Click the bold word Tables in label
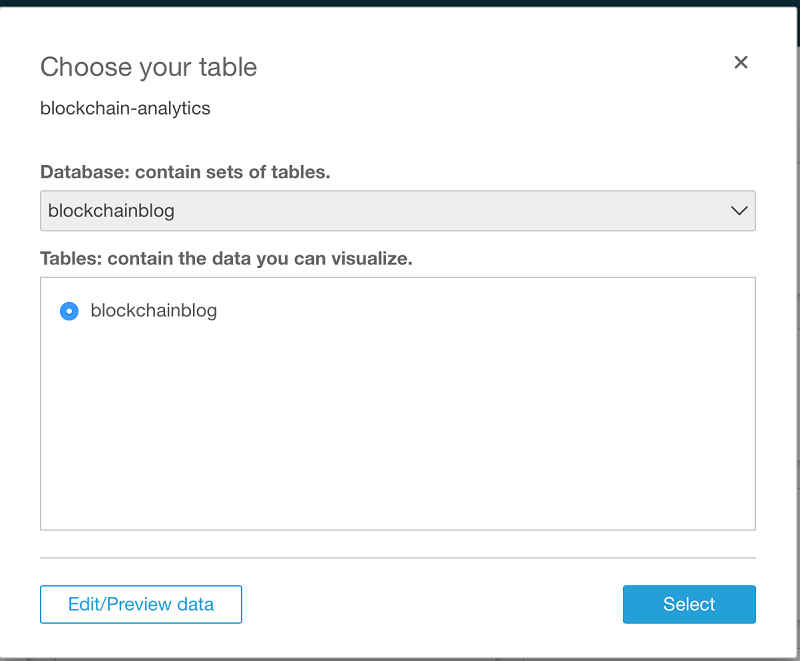 [70, 258]
